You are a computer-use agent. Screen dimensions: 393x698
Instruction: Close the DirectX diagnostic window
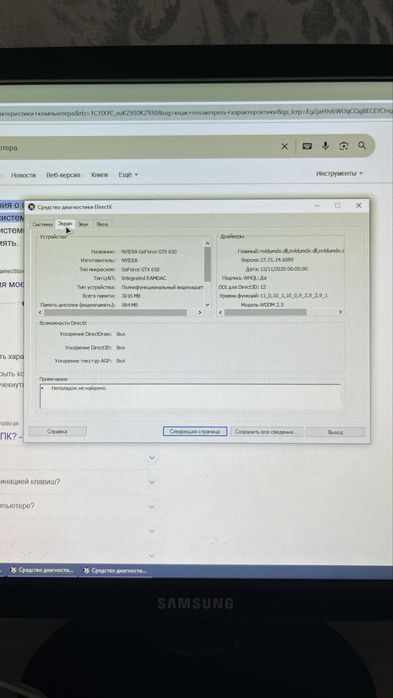point(358,206)
